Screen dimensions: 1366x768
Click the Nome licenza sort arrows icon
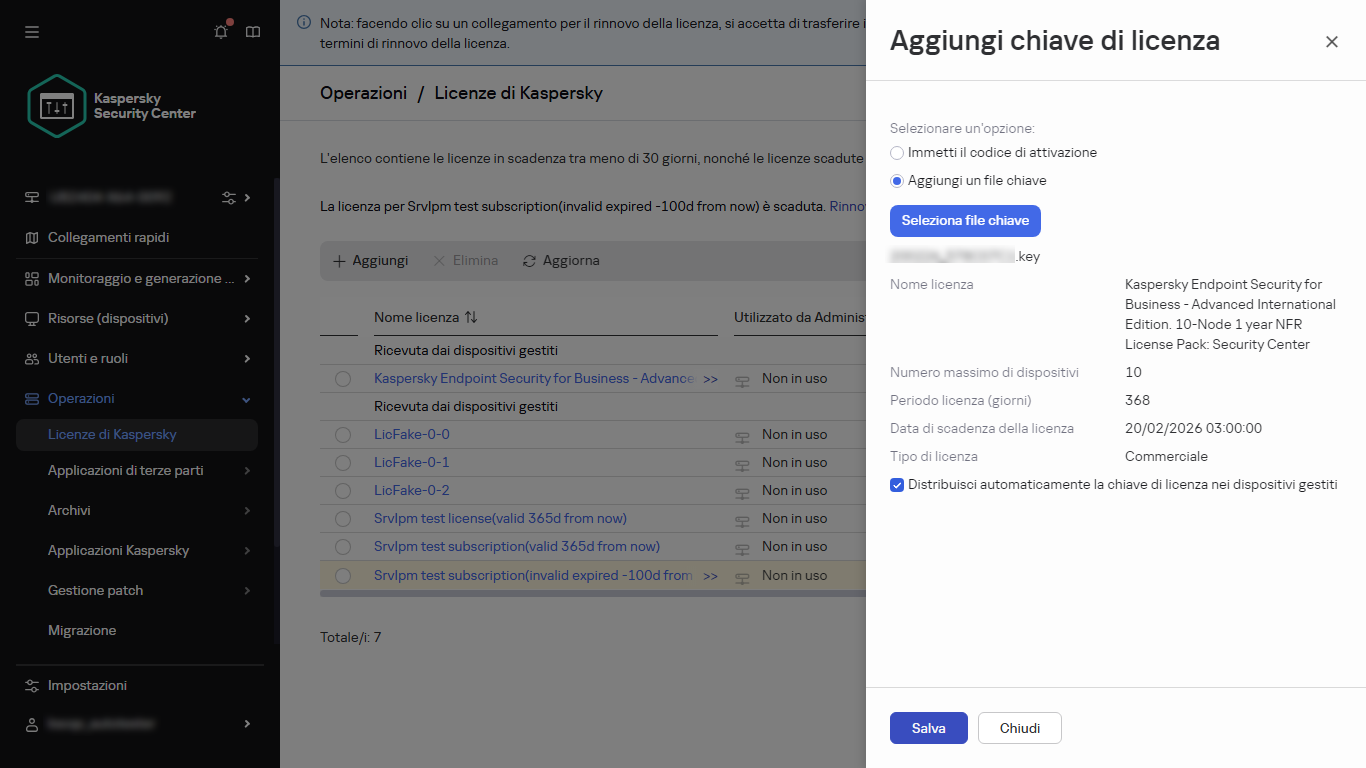[x=471, y=317]
